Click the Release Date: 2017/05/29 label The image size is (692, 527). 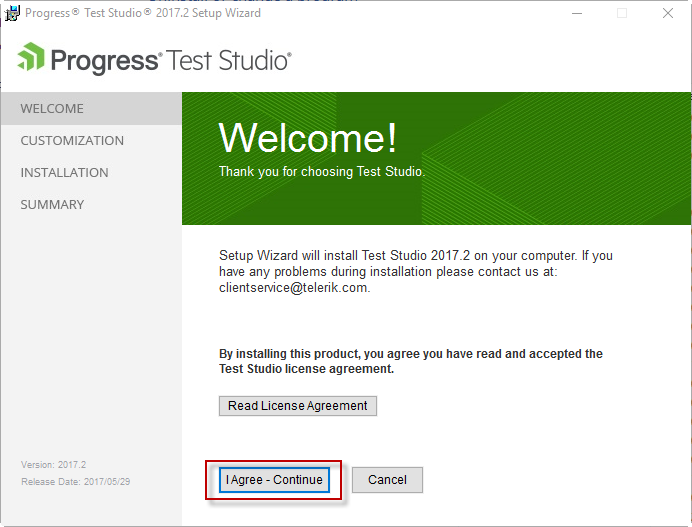tap(75, 482)
